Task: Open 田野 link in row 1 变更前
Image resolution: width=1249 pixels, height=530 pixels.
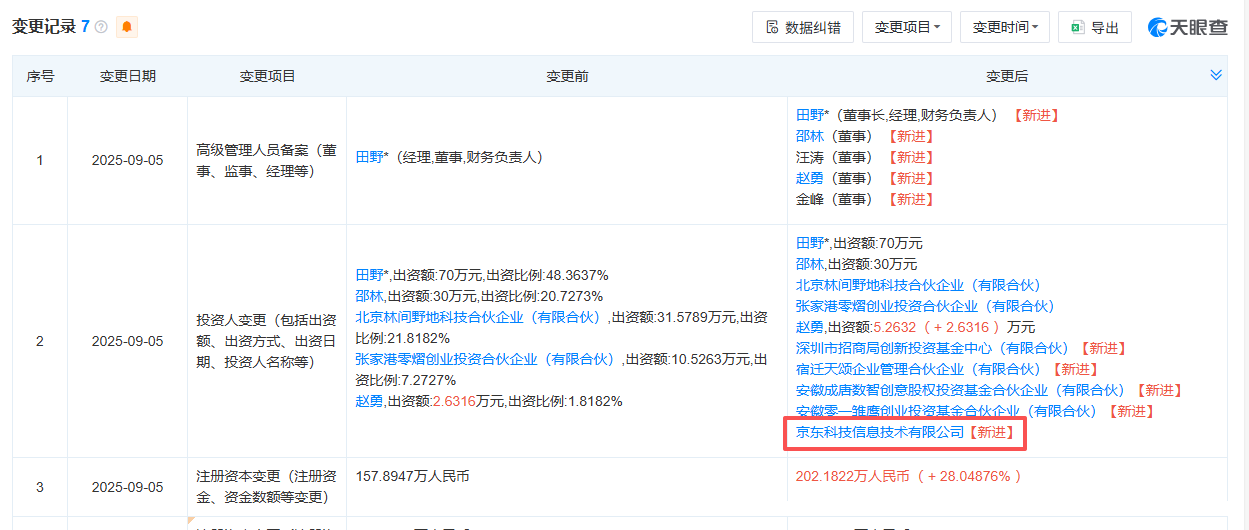Action: click(371, 157)
